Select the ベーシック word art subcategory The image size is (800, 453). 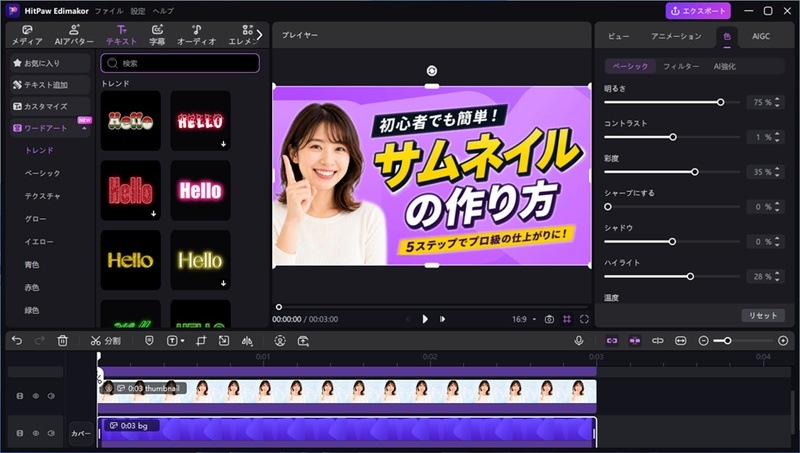(42, 173)
